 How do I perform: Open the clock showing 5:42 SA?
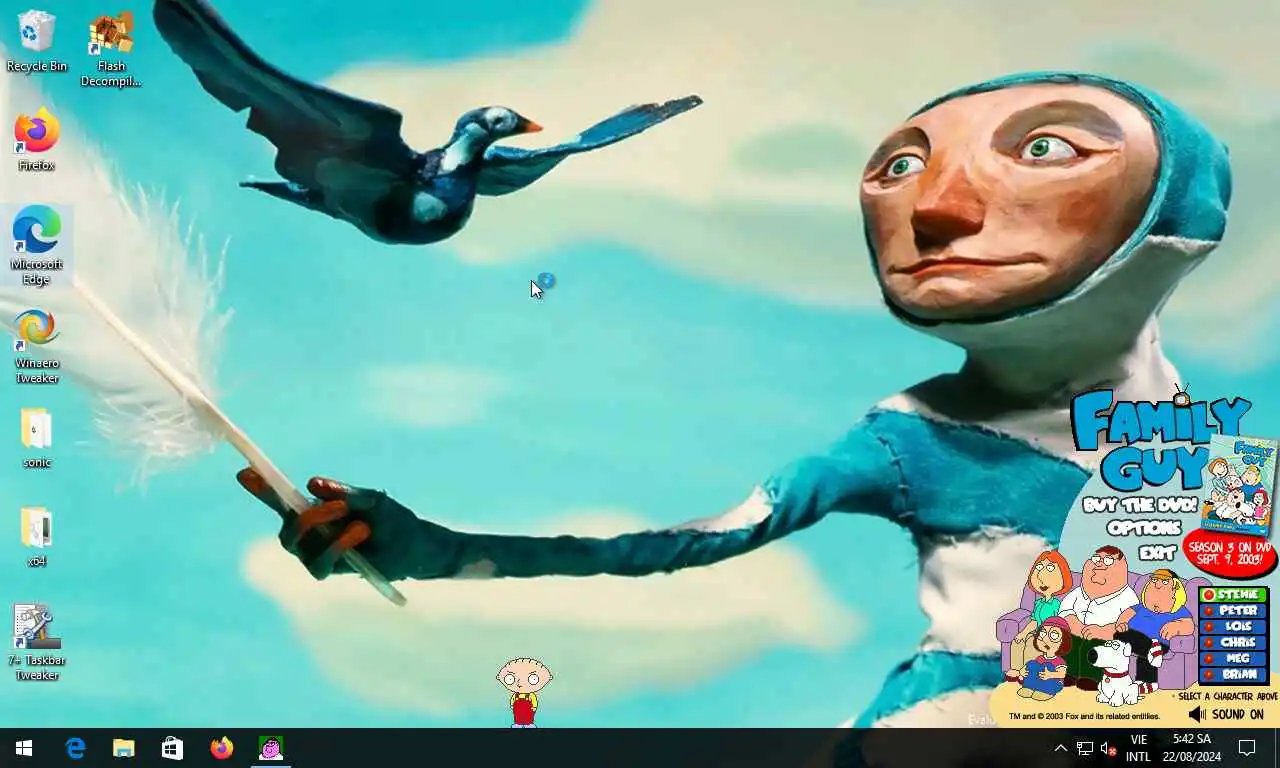(1191, 748)
